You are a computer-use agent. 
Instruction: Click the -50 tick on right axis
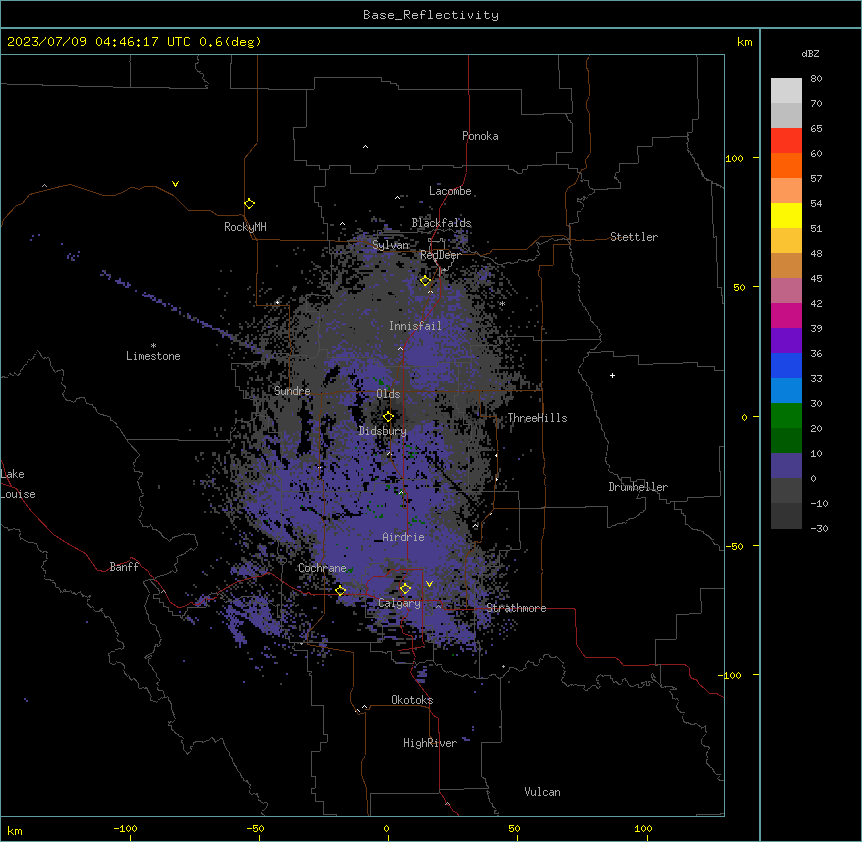734,546
